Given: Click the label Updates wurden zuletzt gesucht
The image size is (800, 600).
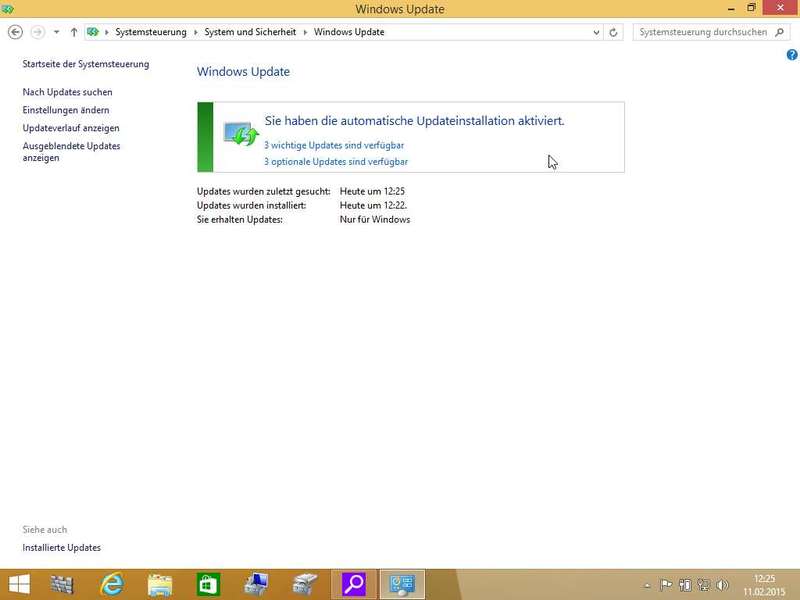Looking at the screenshot, I should pos(264,191).
